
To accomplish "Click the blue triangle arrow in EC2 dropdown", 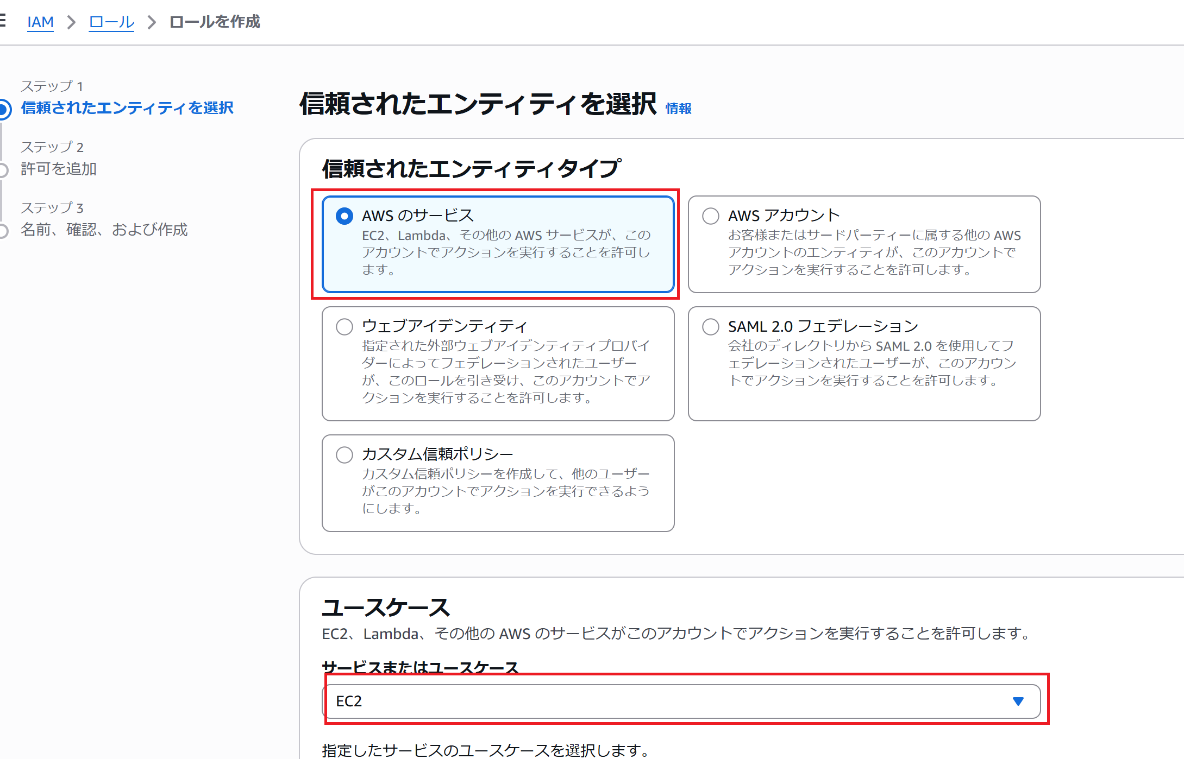I will tap(1018, 702).
